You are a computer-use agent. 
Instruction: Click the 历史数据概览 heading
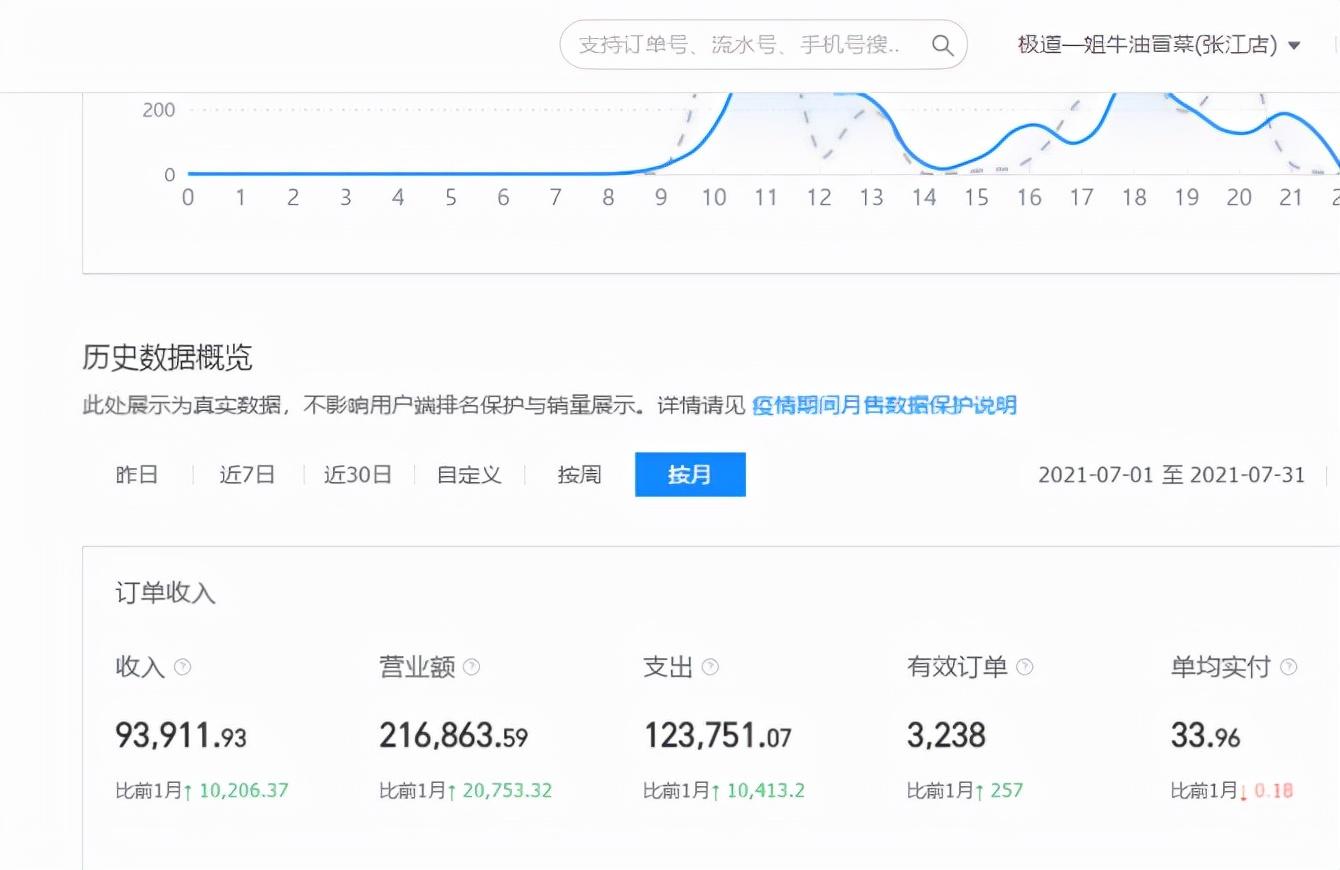click(167, 357)
